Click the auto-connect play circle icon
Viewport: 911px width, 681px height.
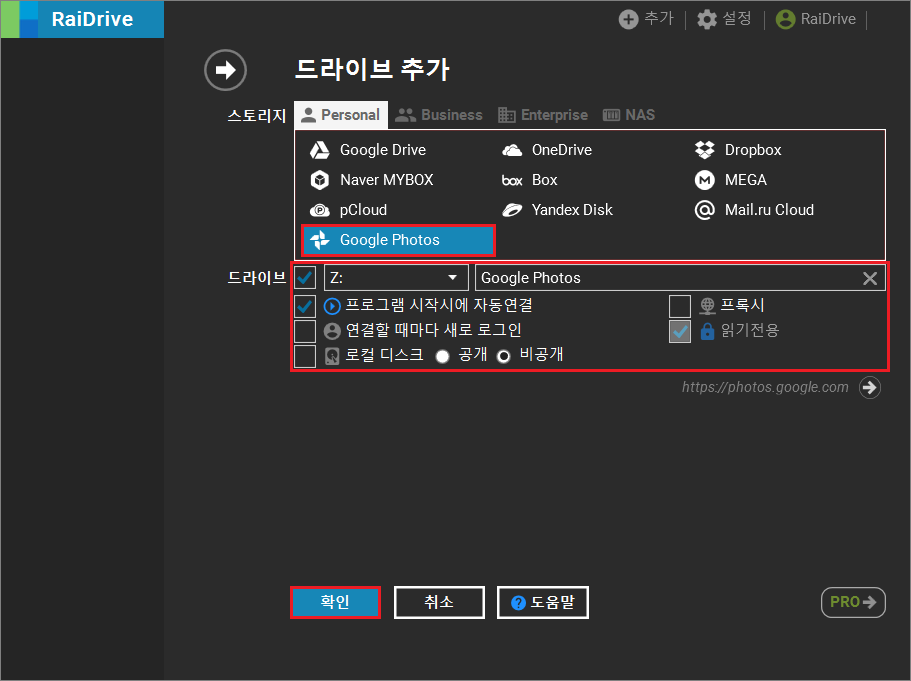coord(332,306)
